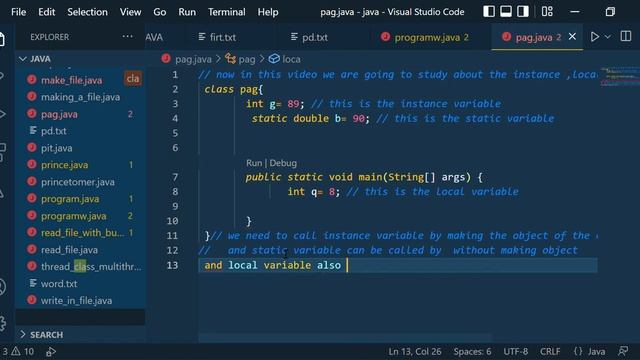Run the Java file with play icon
This screenshot has height=360, width=640.
pyautogui.click(x=595, y=37)
